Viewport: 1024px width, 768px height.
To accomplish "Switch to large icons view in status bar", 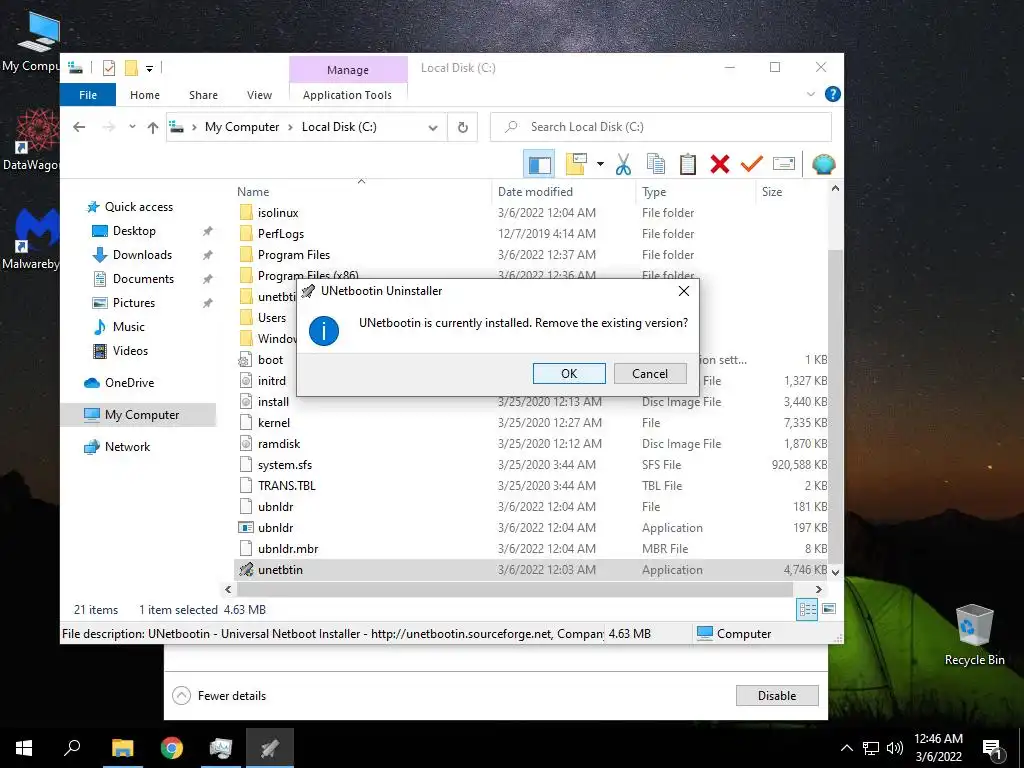I will pyautogui.click(x=829, y=609).
